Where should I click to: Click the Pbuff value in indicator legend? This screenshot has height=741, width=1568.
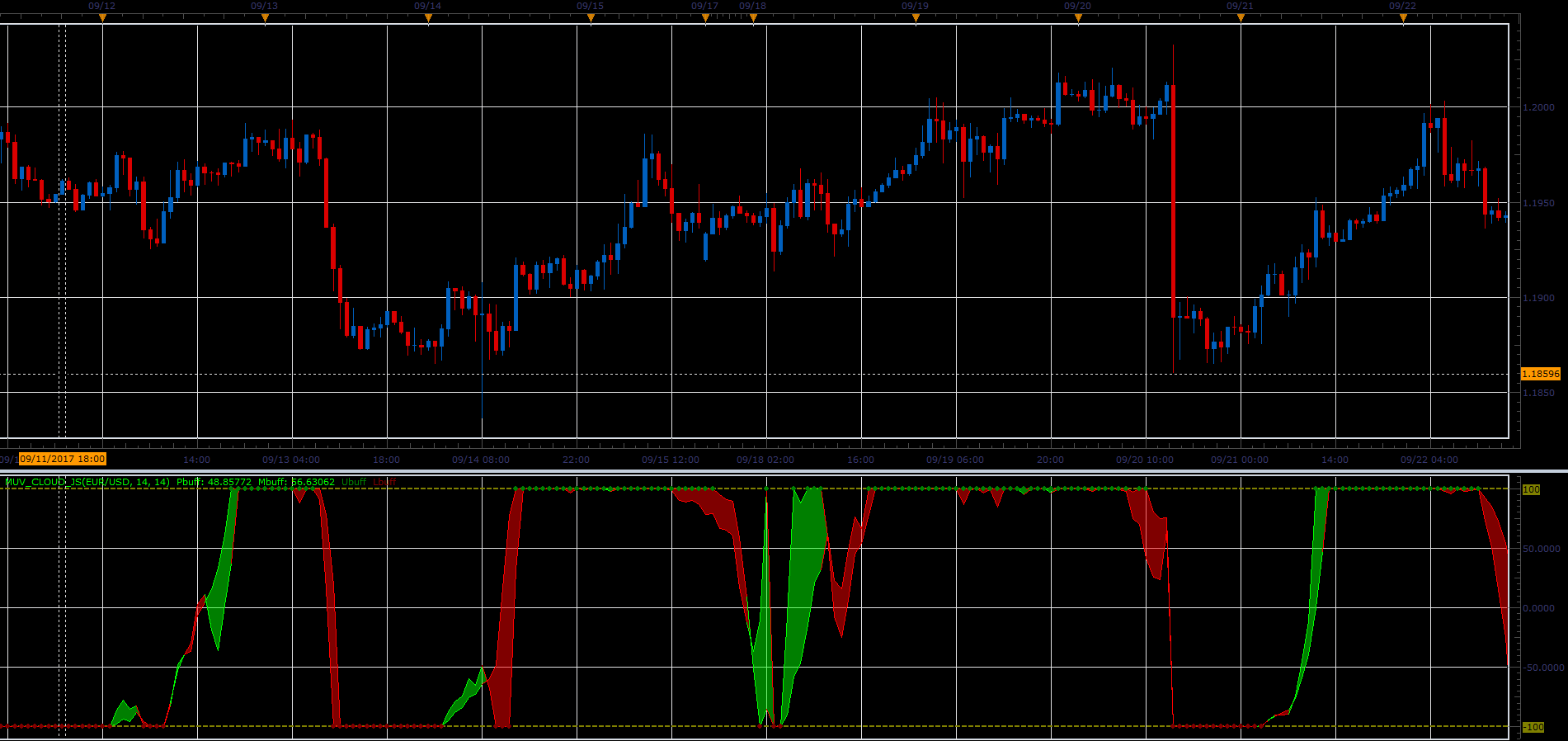[230, 482]
